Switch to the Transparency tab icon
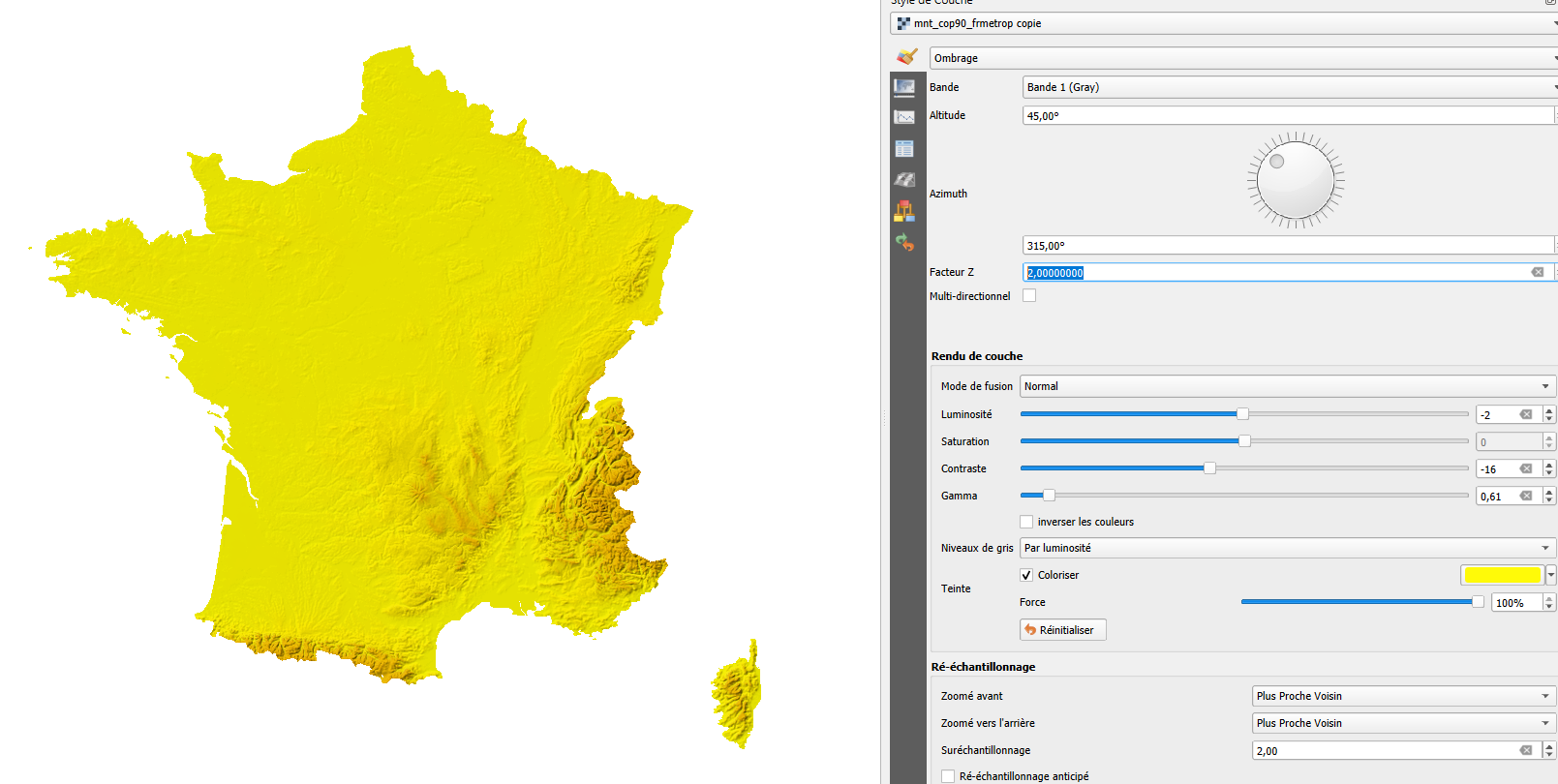The height and width of the screenshot is (784, 1558). (x=904, y=87)
